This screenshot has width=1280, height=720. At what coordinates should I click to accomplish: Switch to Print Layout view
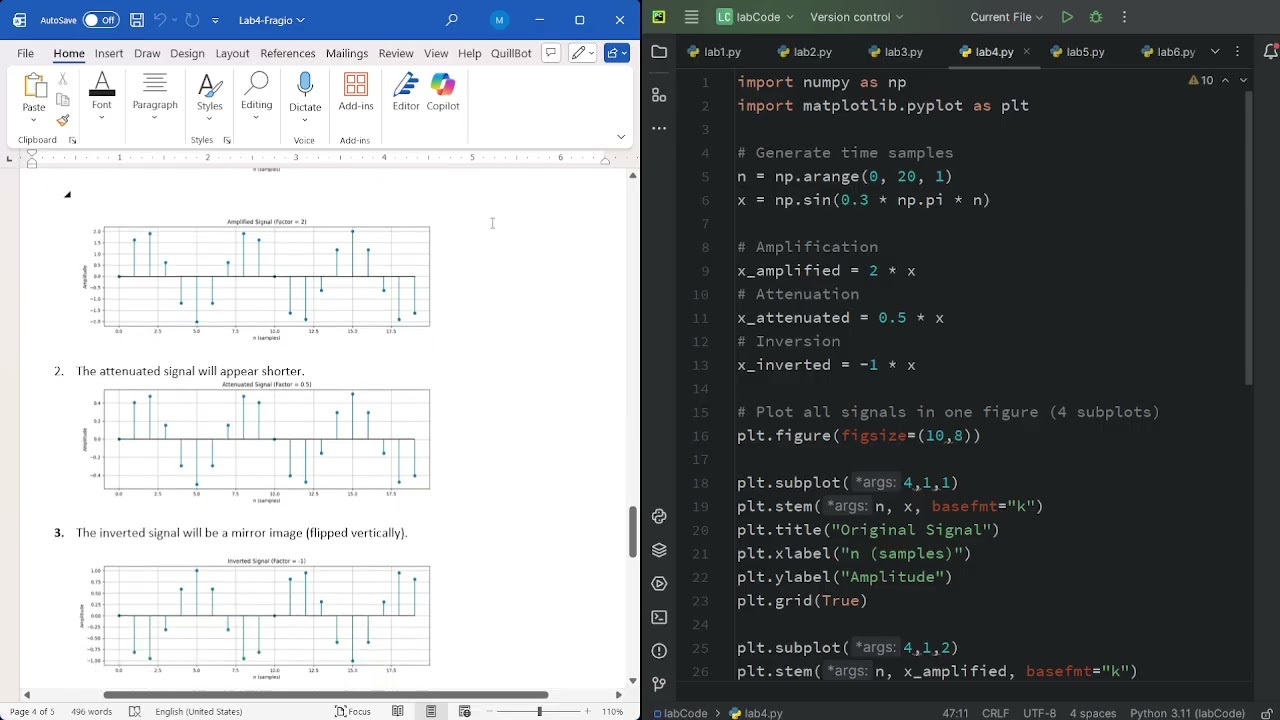[431, 711]
